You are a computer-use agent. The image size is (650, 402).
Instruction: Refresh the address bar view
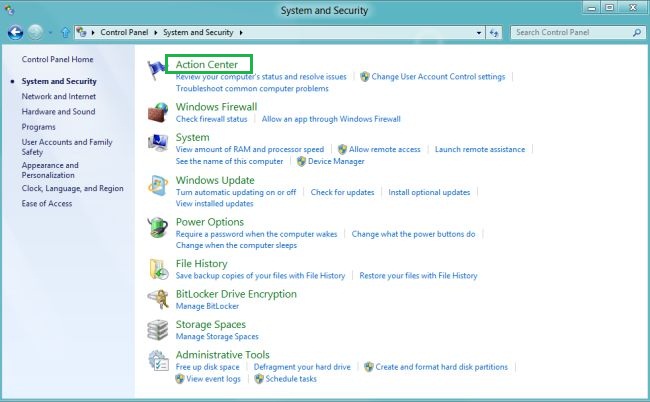(494, 33)
